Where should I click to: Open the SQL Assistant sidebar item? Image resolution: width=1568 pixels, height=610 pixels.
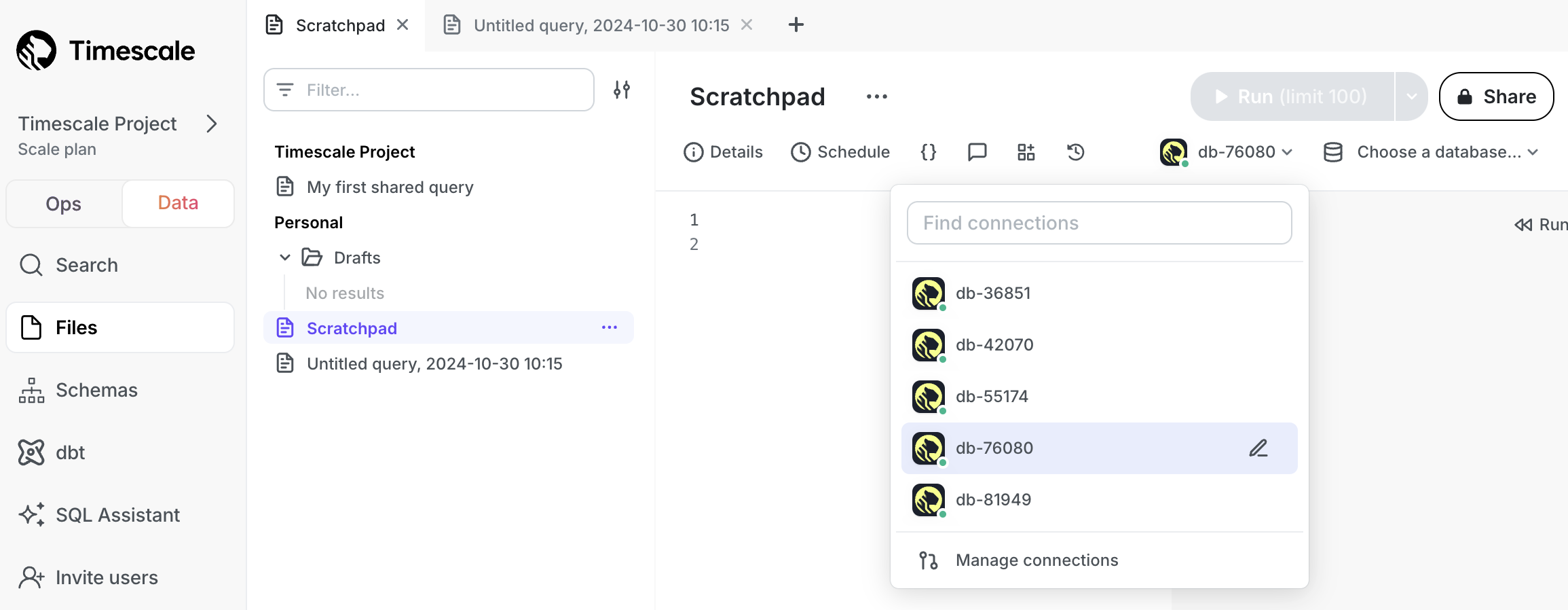[x=117, y=515]
